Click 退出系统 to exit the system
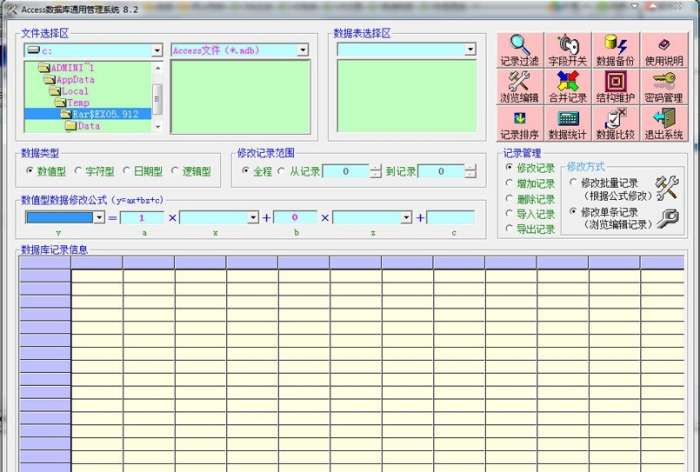This screenshot has width=700, height=472. 663,124
